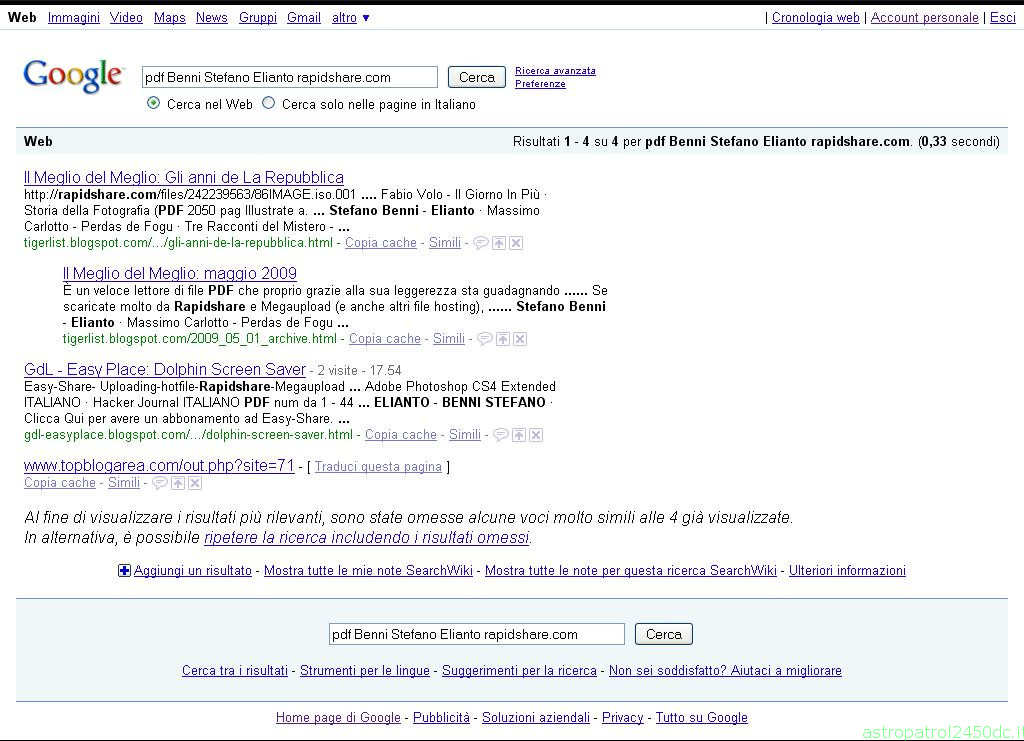Viewport: 1024px width, 741px height.
Task: Remove the topblogarea result with the X icon
Action: 195,483
